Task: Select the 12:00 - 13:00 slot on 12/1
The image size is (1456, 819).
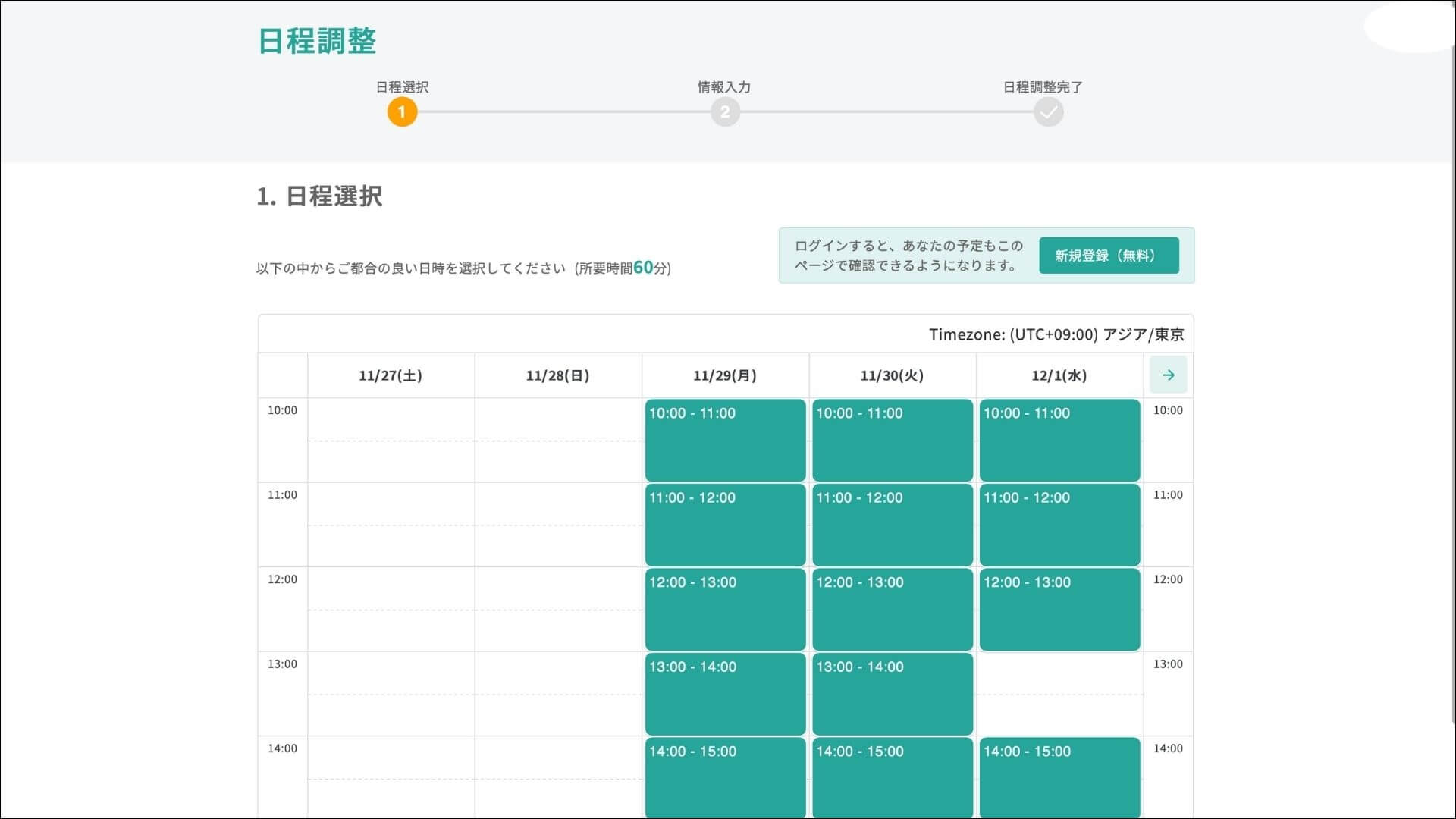Action: pyautogui.click(x=1059, y=609)
